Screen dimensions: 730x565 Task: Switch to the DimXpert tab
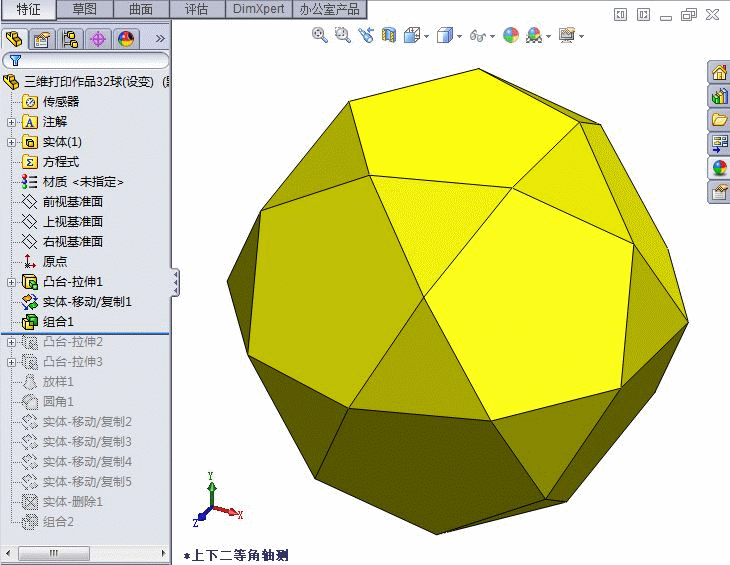pyautogui.click(x=258, y=9)
